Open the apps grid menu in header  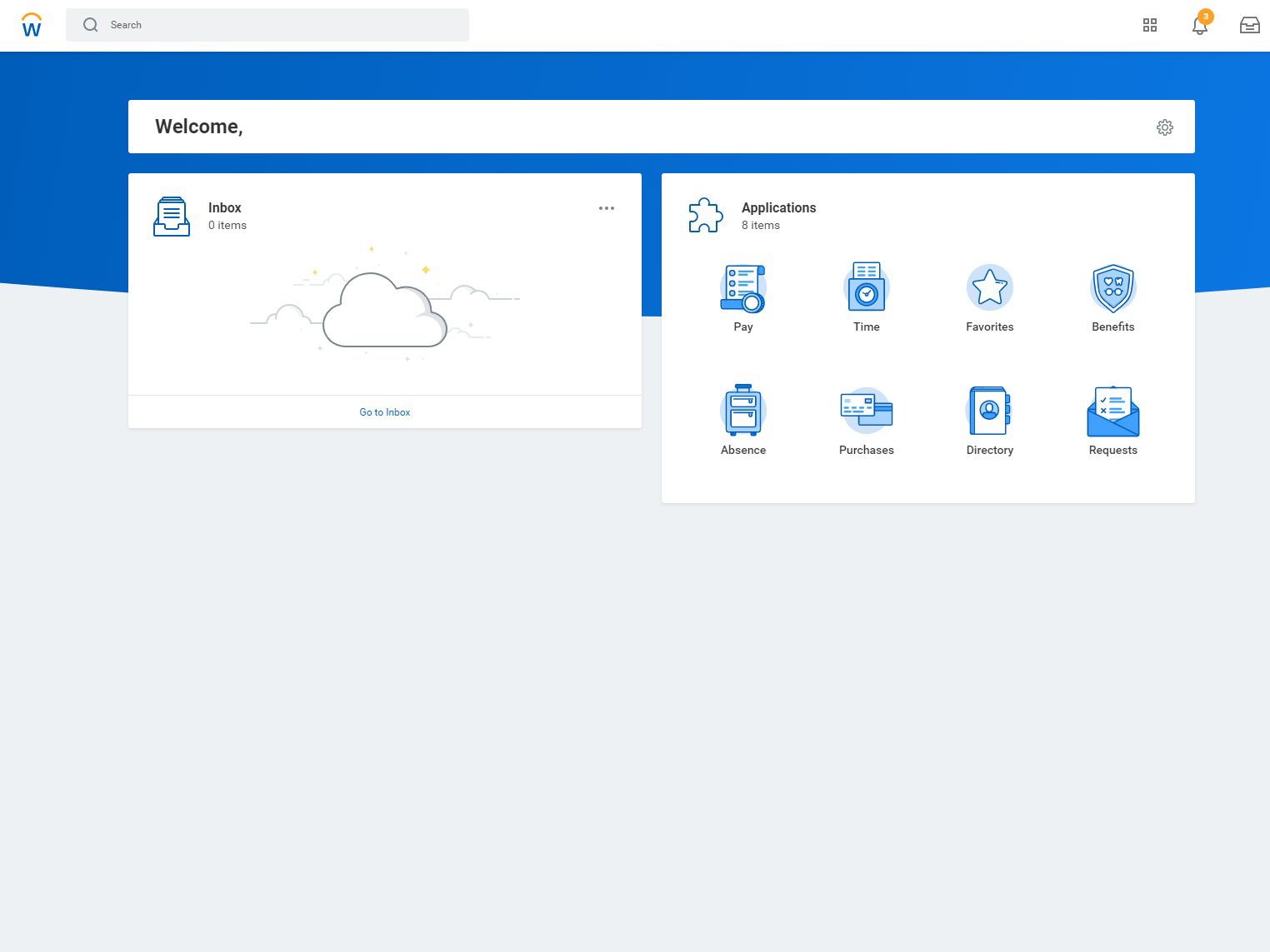[1149, 25]
